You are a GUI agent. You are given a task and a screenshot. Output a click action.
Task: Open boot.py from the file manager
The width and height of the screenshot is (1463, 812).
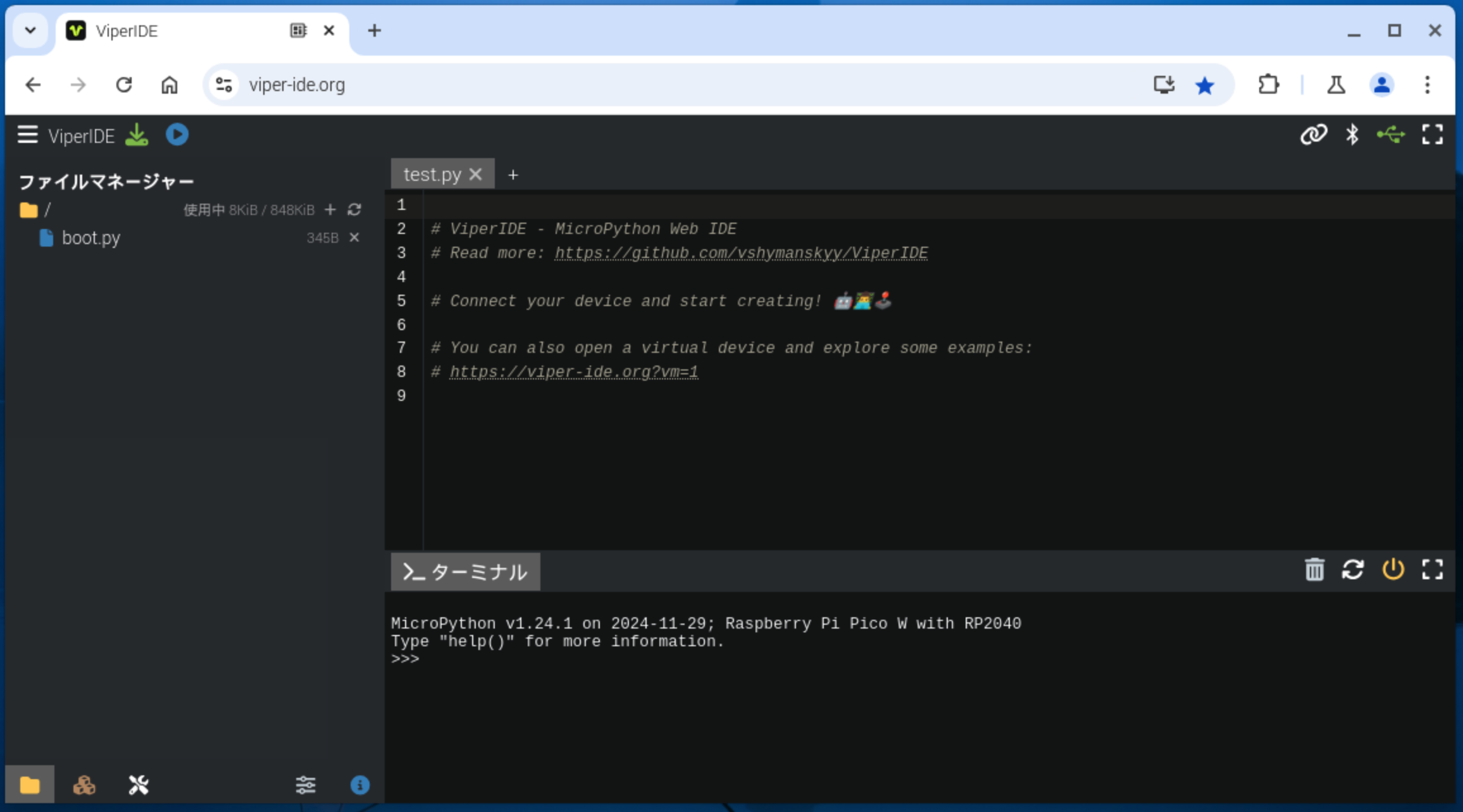[x=90, y=238]
